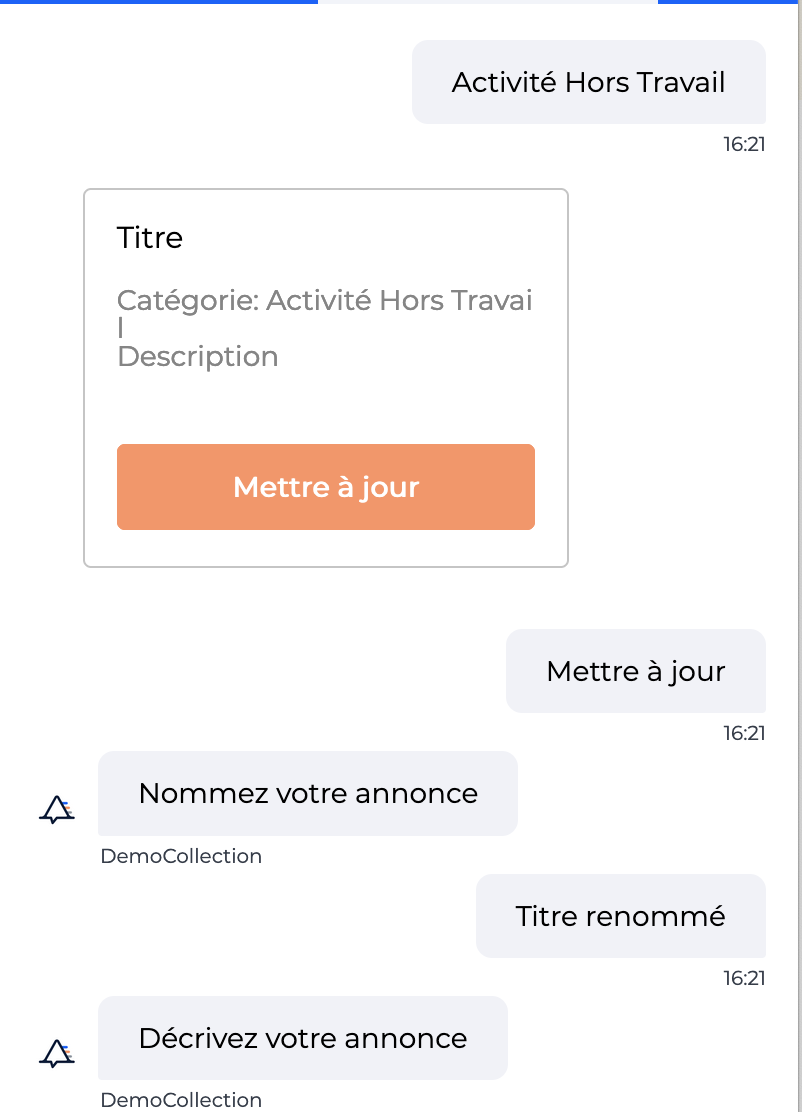The height and width of the screenshot is (1112, 802).
Task: Click the "Titre renommé" message bubble
Action: (x=620, y=916)
